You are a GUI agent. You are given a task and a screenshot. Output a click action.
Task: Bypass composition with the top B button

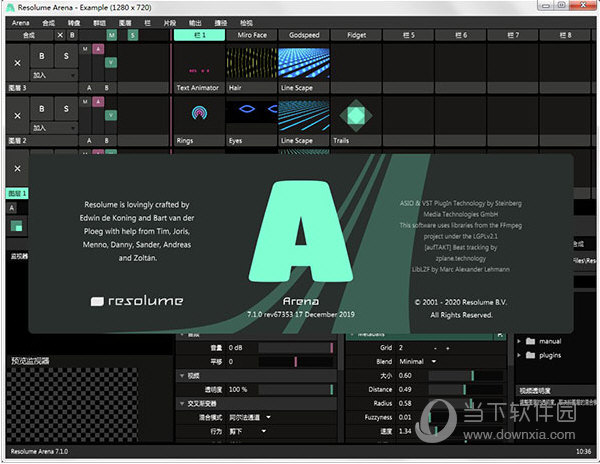[x=72, y=36]
